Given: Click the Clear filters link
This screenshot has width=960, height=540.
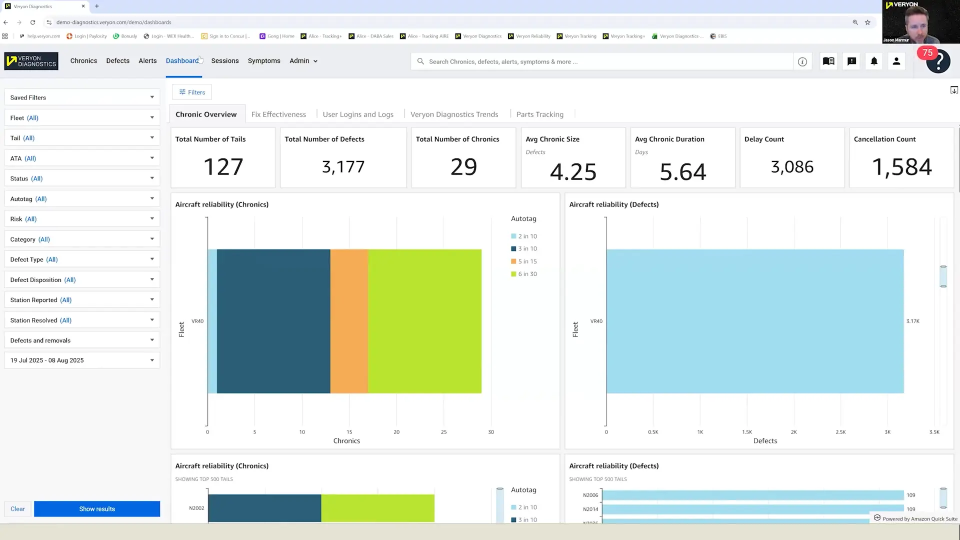Looking at the screenshot, I should 18,509.
